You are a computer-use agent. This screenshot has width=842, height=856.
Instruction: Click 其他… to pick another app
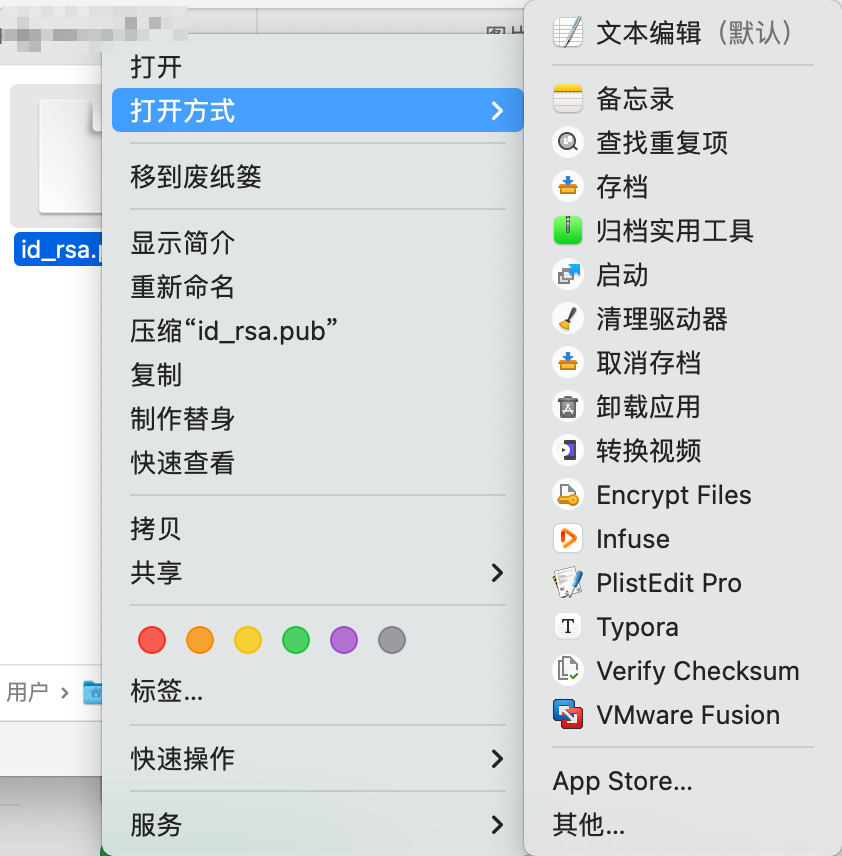(x=683, y=824)
